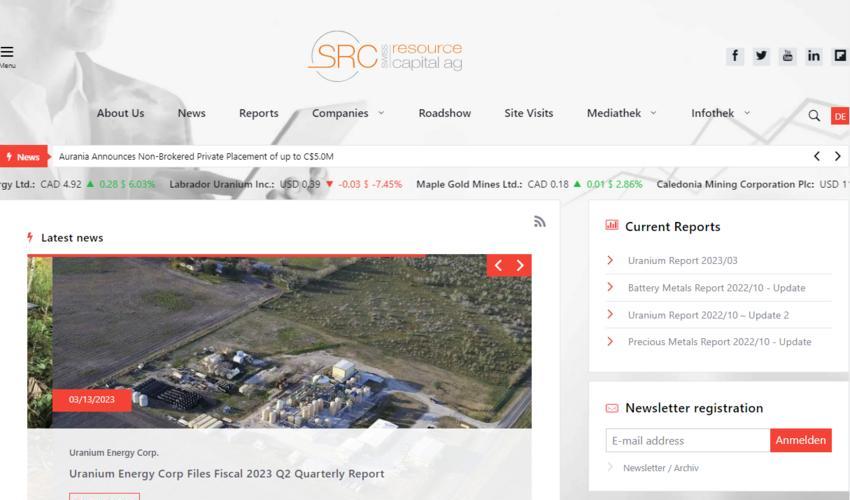850x500 pixels.
Task: Open the Twitter social icon
Action: [x=761, y=56]
